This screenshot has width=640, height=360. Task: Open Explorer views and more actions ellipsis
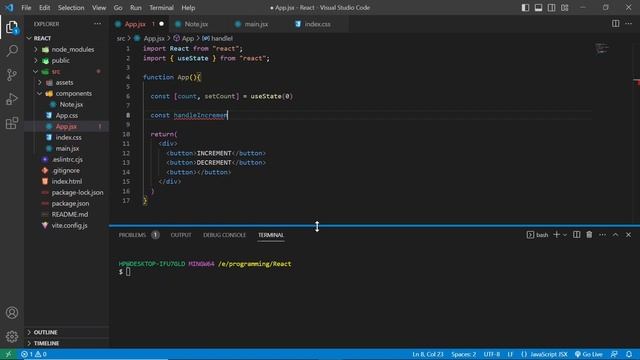point(97,24)
